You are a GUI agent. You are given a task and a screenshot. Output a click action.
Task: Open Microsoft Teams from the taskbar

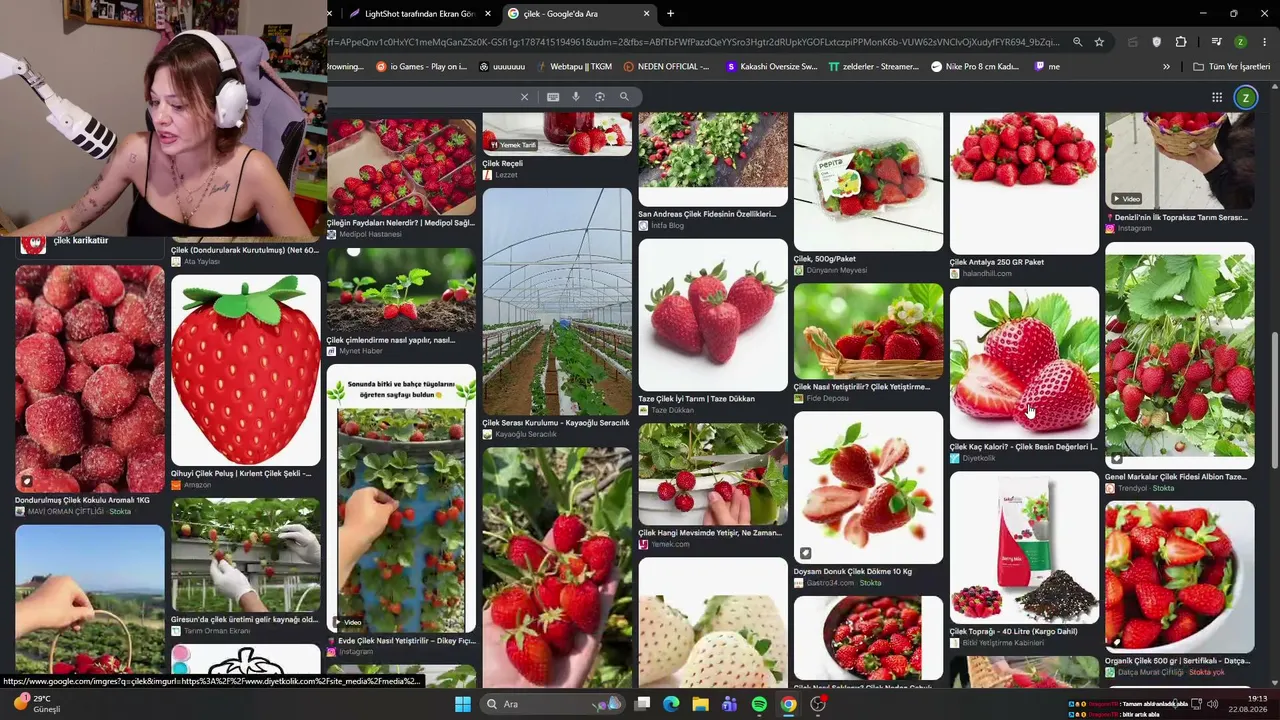(x=729, y=704)
